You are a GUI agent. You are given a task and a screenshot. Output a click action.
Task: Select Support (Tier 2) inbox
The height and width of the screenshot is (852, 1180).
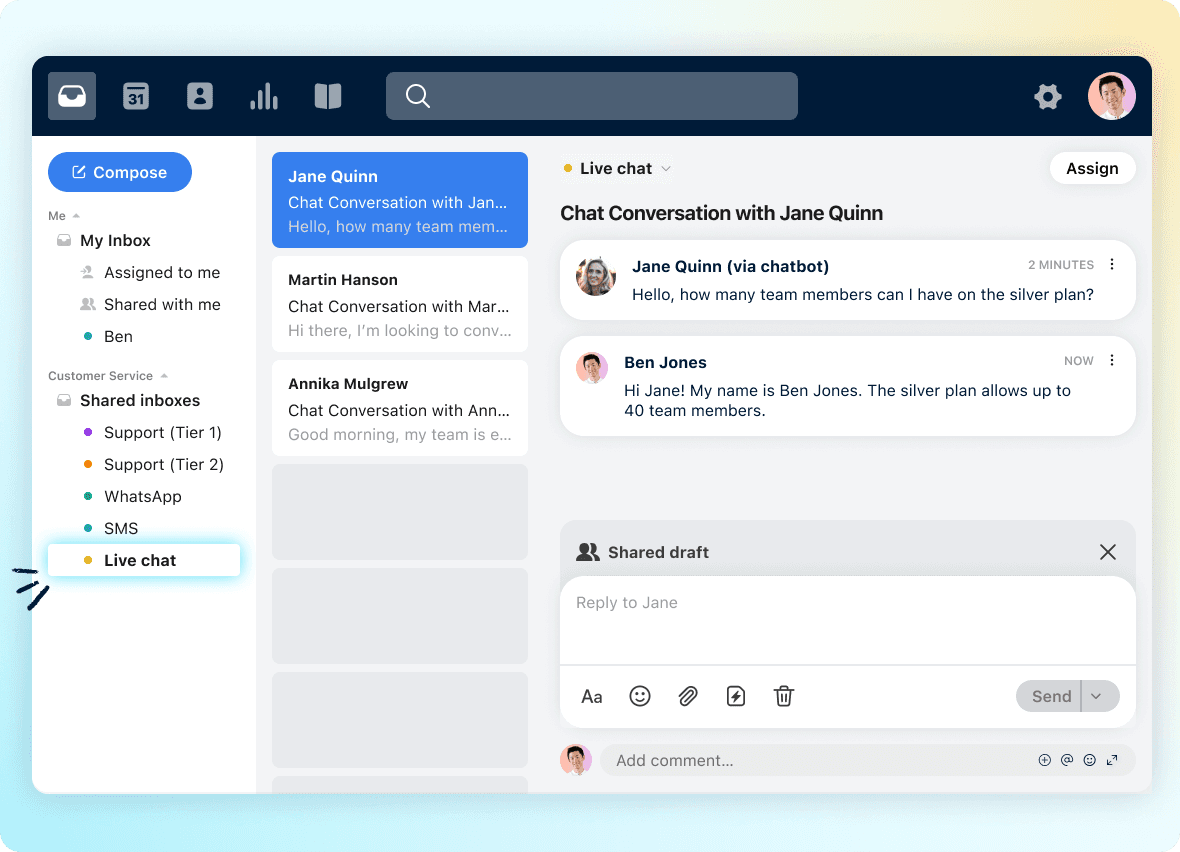tap(163, 464)
